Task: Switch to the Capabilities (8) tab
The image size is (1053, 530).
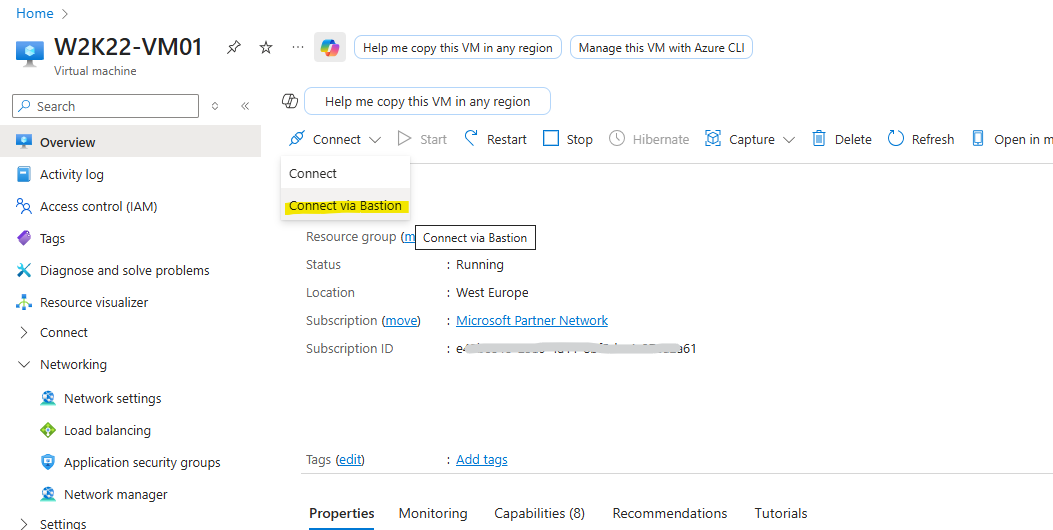Action: pos(539,513)
